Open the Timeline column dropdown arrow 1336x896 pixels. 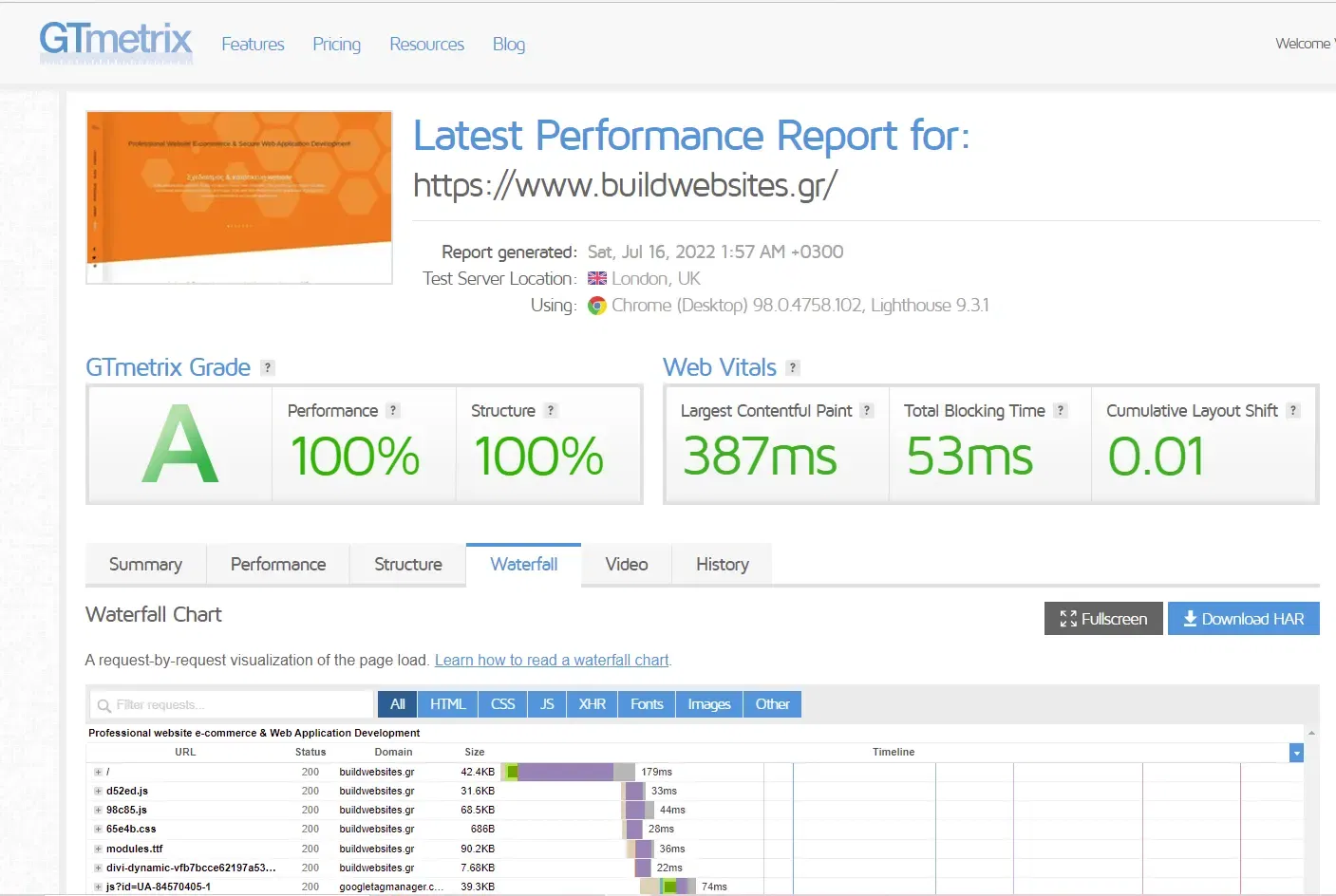point(1296,752)
